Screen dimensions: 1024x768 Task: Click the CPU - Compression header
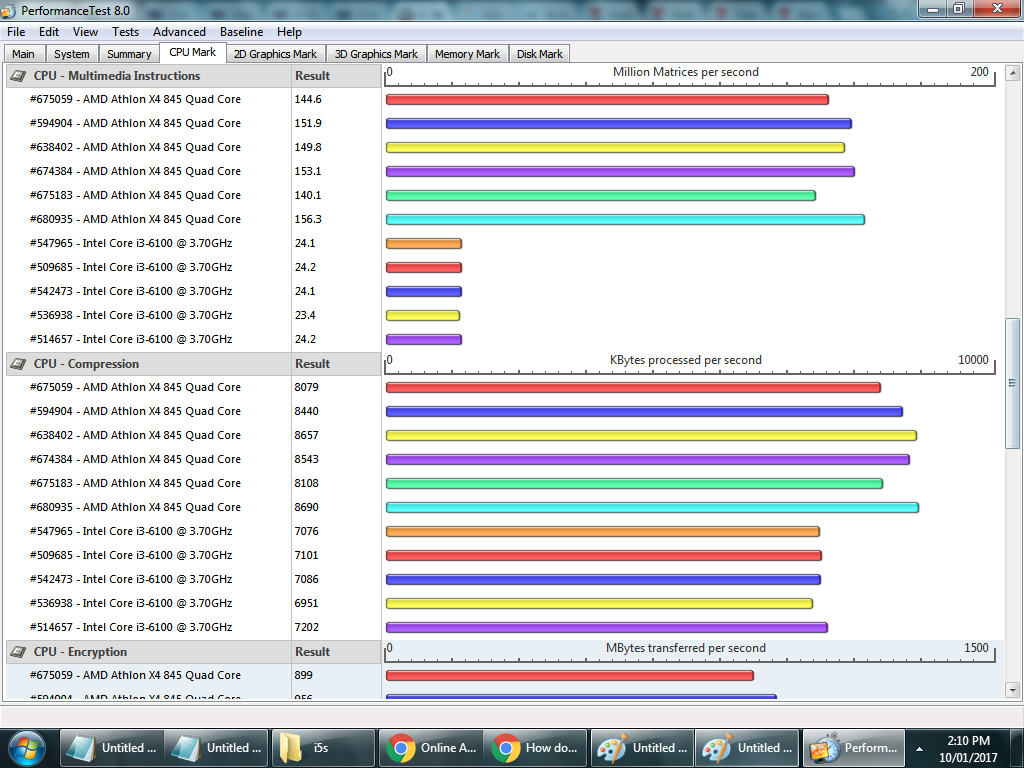[x=148, y=364]
